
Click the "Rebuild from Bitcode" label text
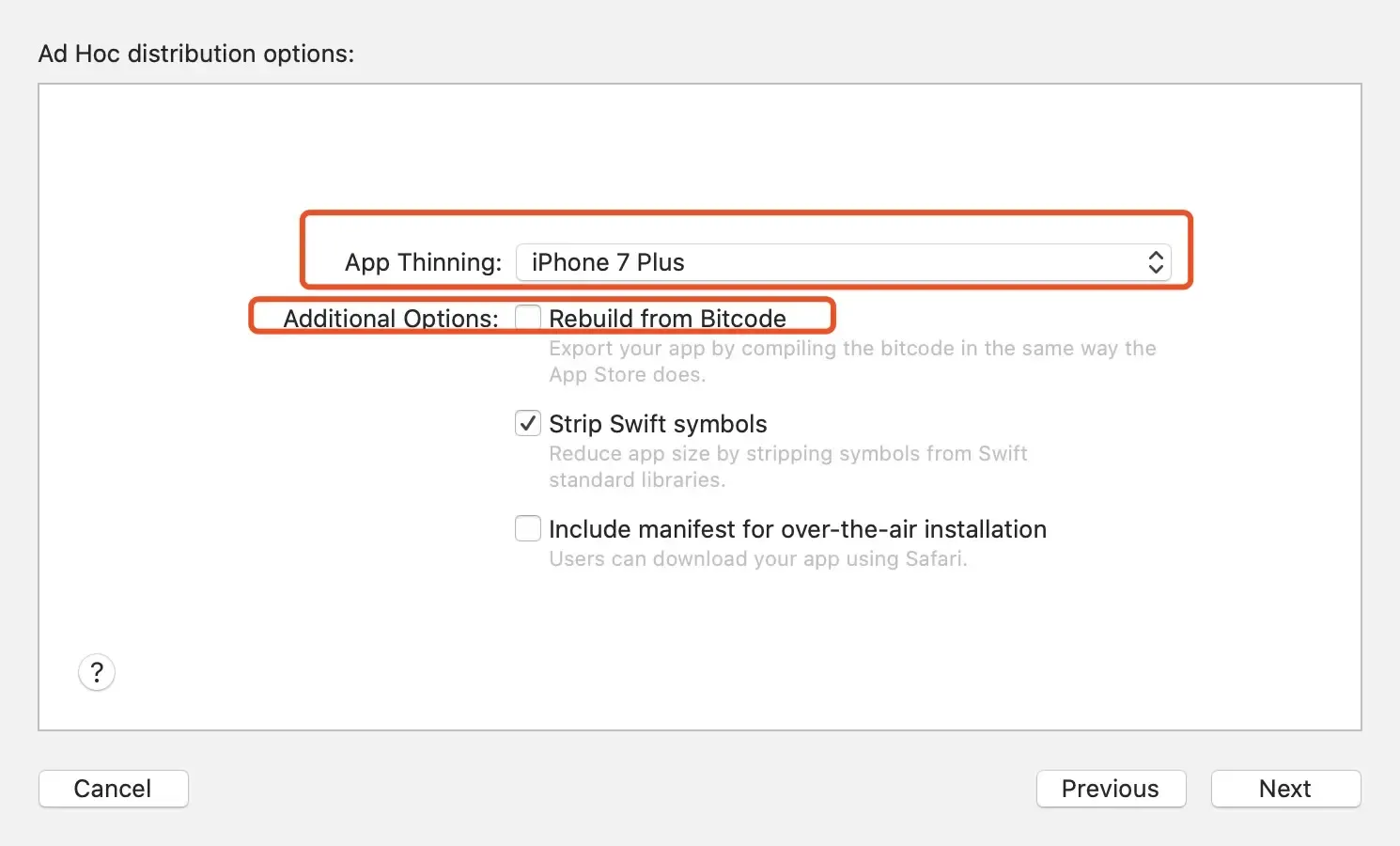[x=667, y=319]
